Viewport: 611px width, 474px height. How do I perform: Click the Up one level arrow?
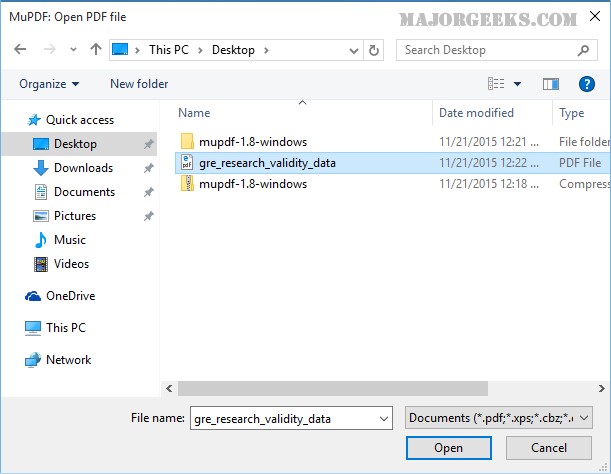click(x=95, y=50)
